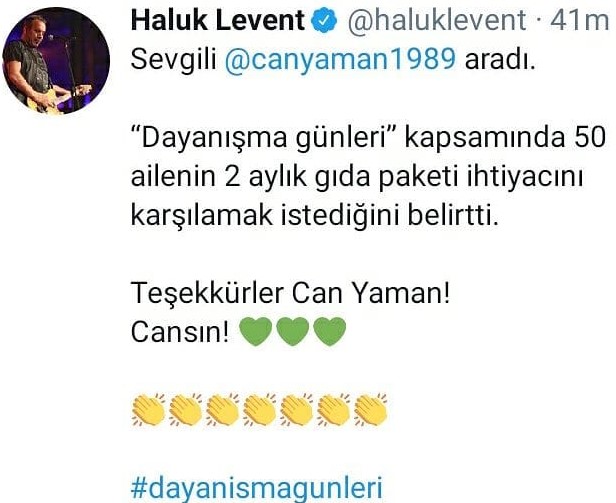
Task: Click the fourth clapping hands emoji
Action: 259,409
